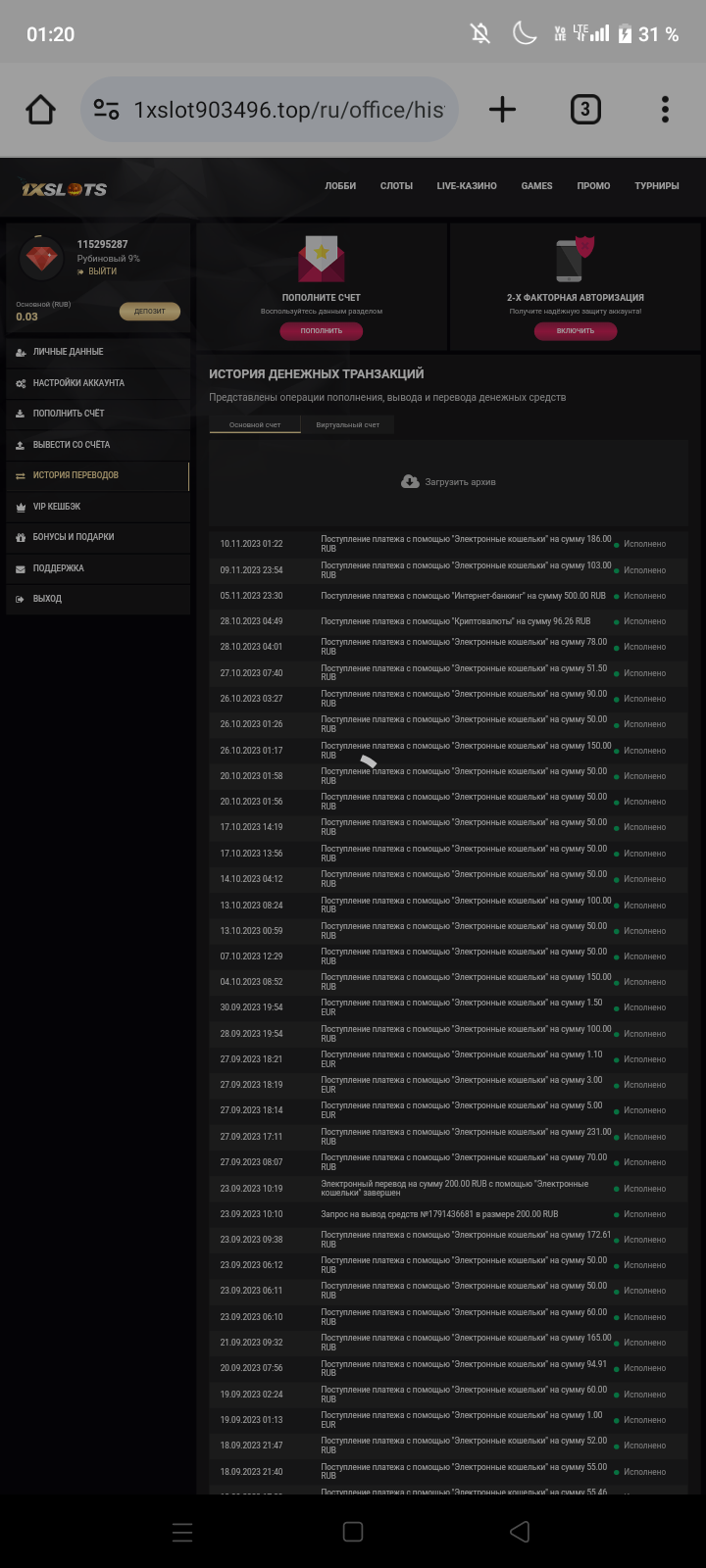The image size is (706, 1568).
Task: Switch to the Виртуальный счет tab
Action: click(x=347, y=425)
